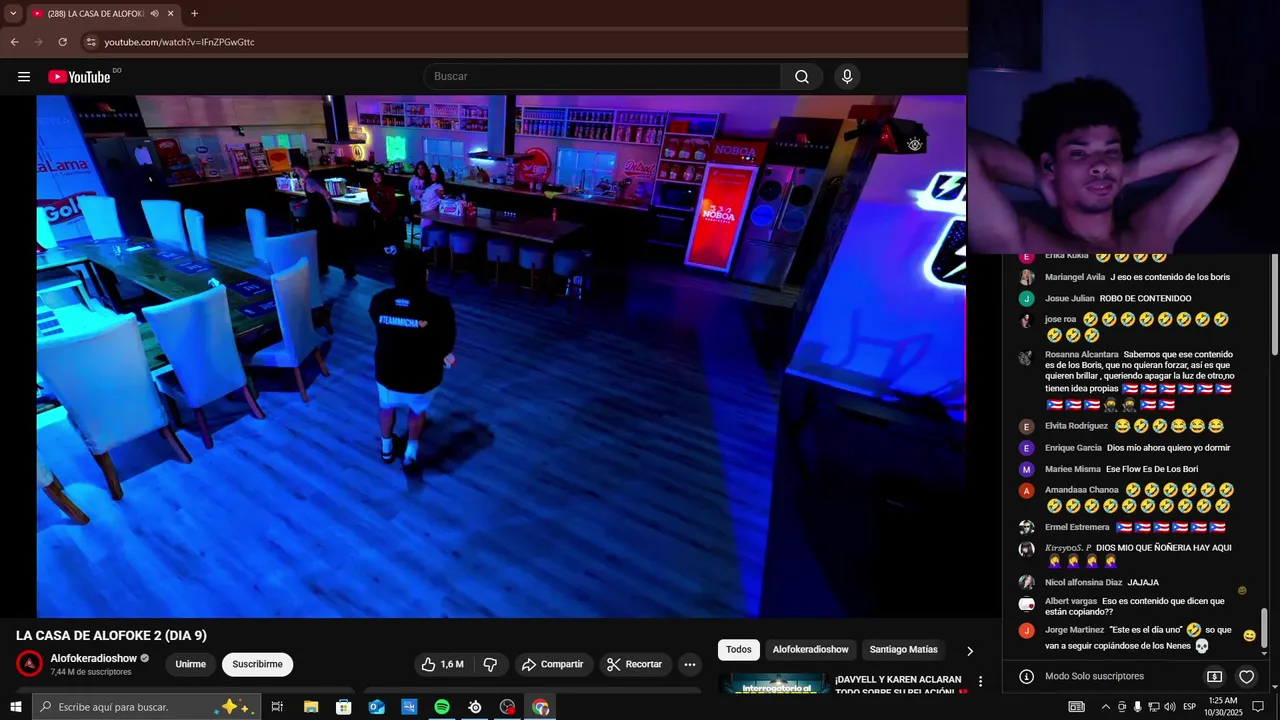Viewport: 1280px width, 720px height.
Task: Open the Super Chat dollar icon
Action: [x=1215, y=677]
